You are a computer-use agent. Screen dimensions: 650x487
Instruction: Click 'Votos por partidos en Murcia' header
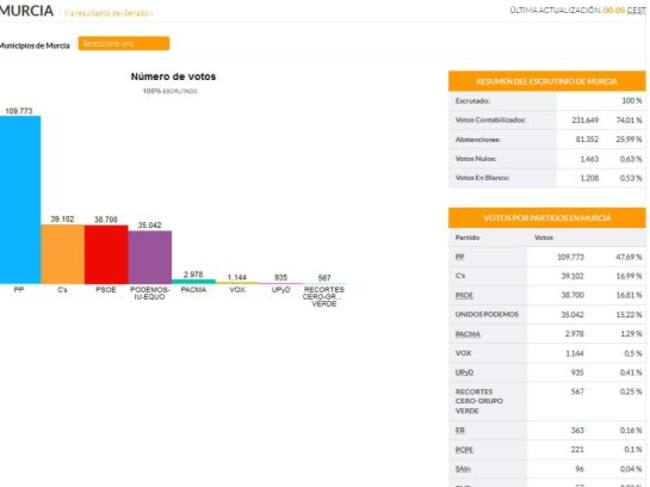coord(547,218)
